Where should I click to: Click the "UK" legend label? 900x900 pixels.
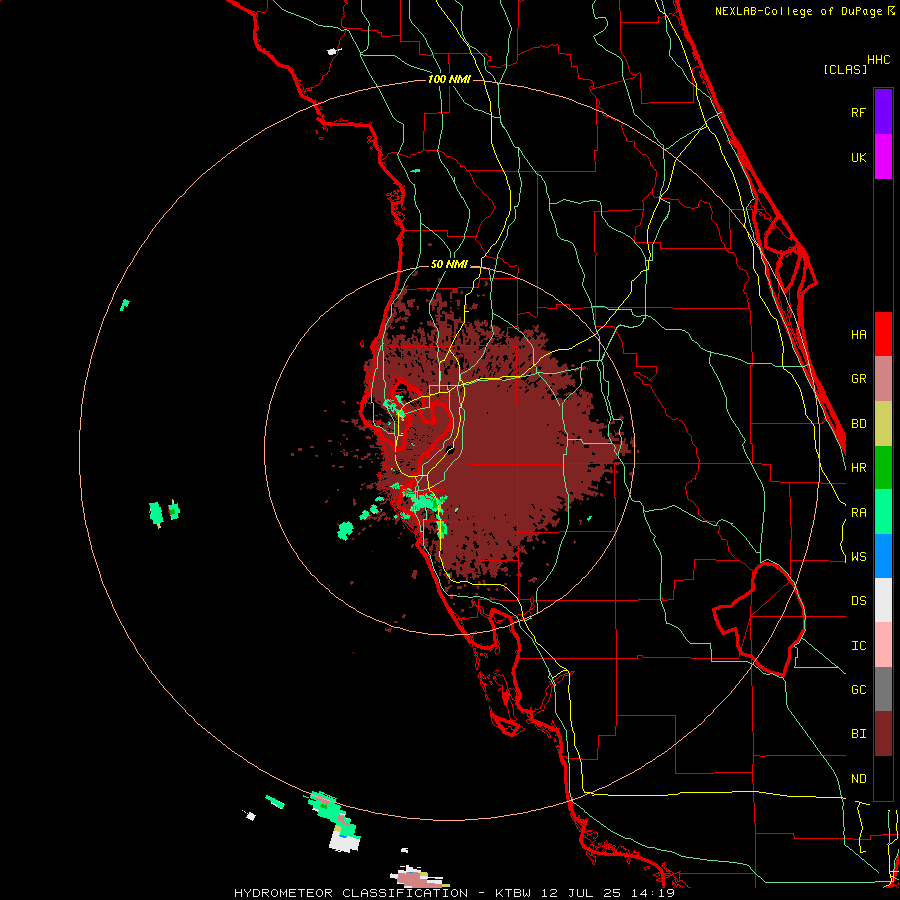tap(858, 157)
